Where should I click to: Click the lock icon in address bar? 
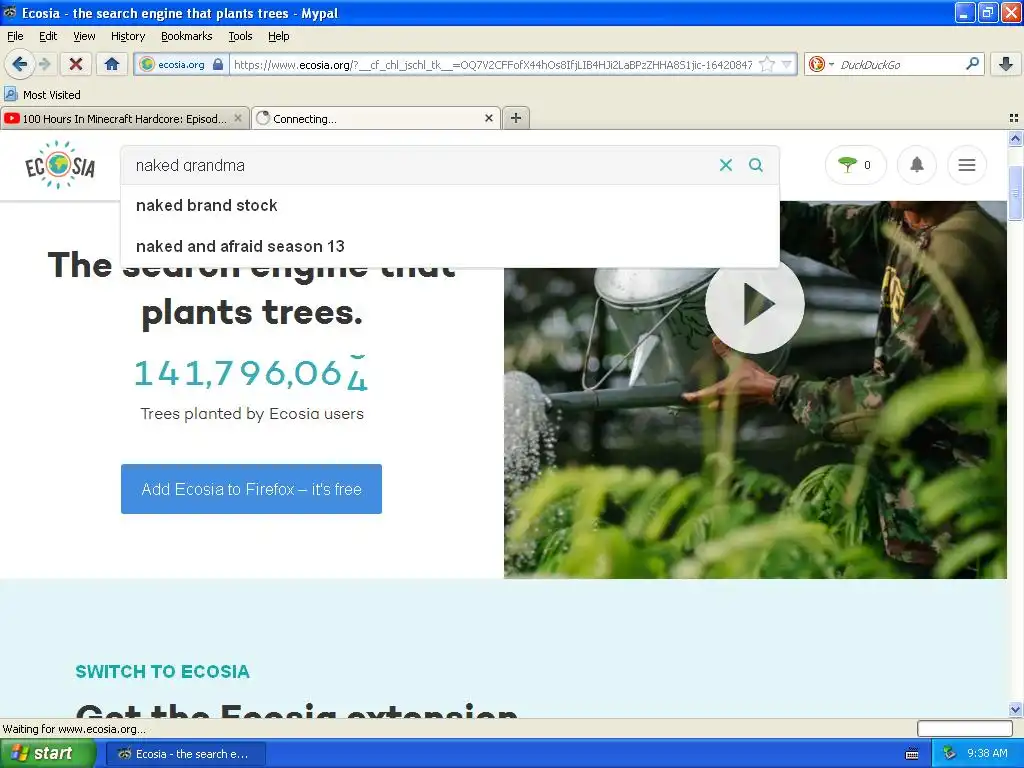pyautogui.click(x=218, y=64)
